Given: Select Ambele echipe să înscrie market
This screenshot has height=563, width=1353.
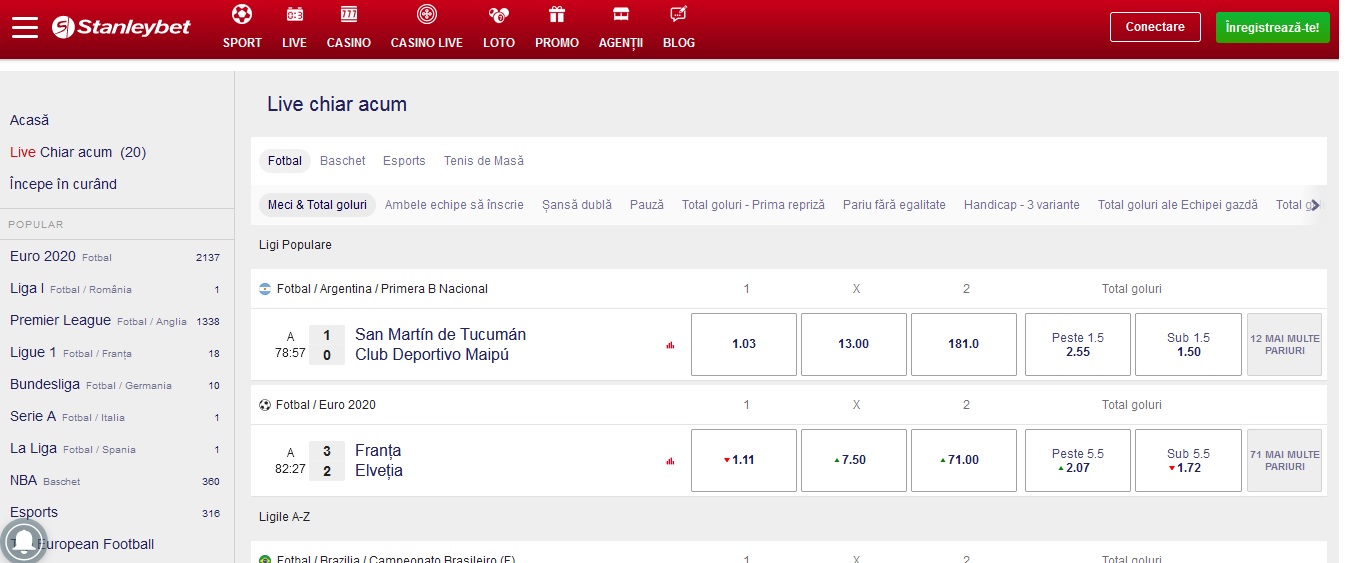Looking at the screenshot, I should point(454,205).
